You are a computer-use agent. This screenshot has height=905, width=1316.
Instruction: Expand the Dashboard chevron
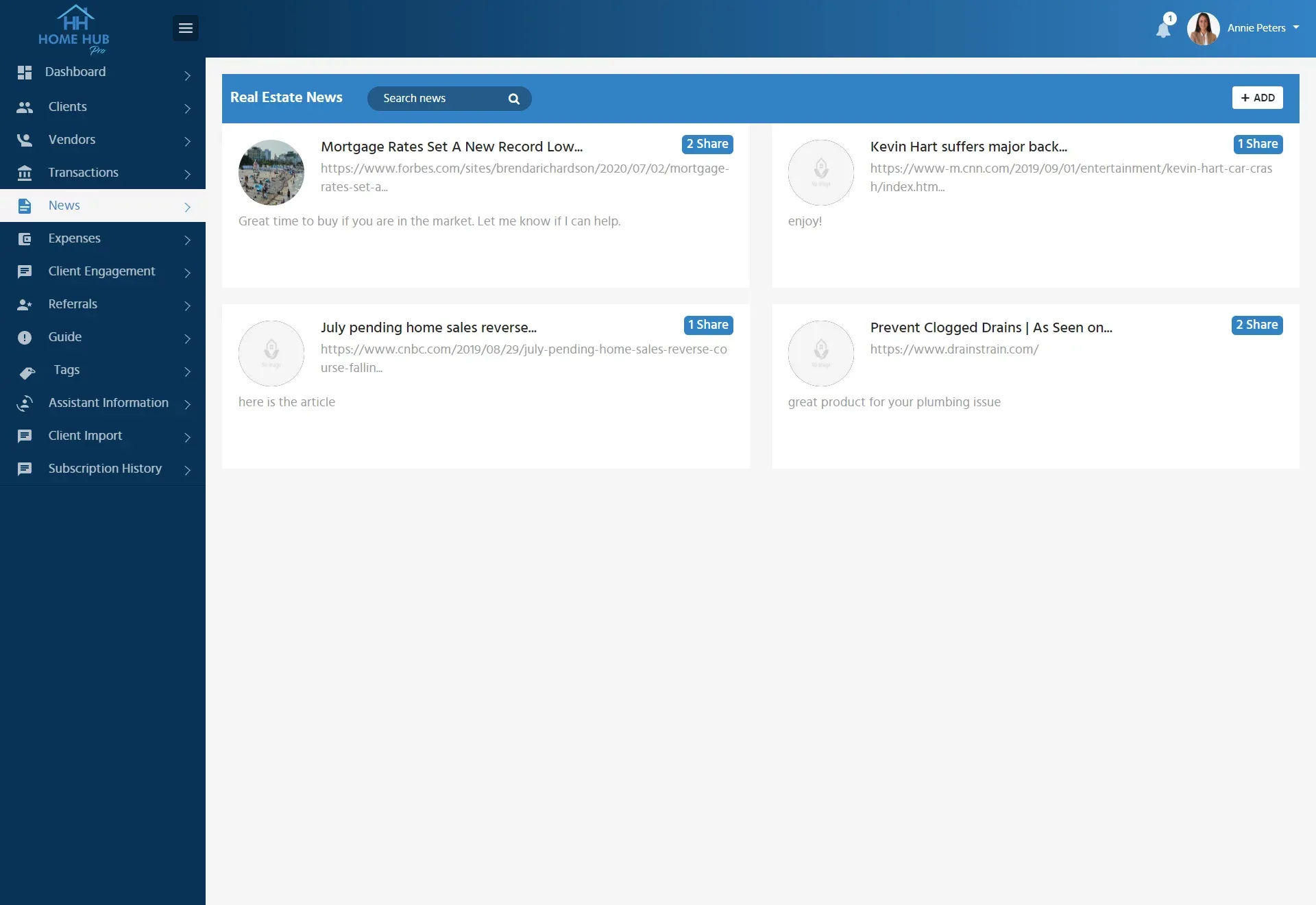point(187,75)
